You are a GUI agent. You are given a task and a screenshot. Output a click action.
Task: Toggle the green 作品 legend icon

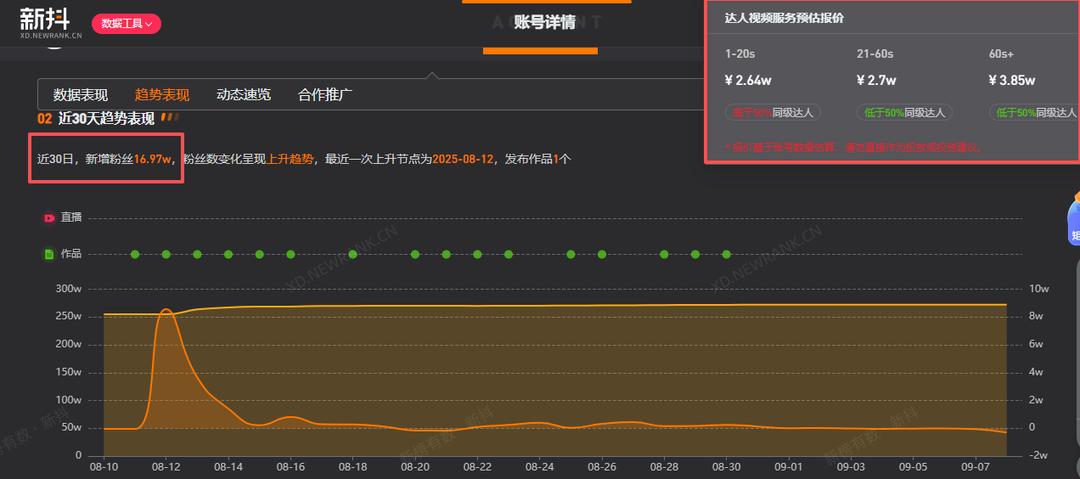(49, 254)
